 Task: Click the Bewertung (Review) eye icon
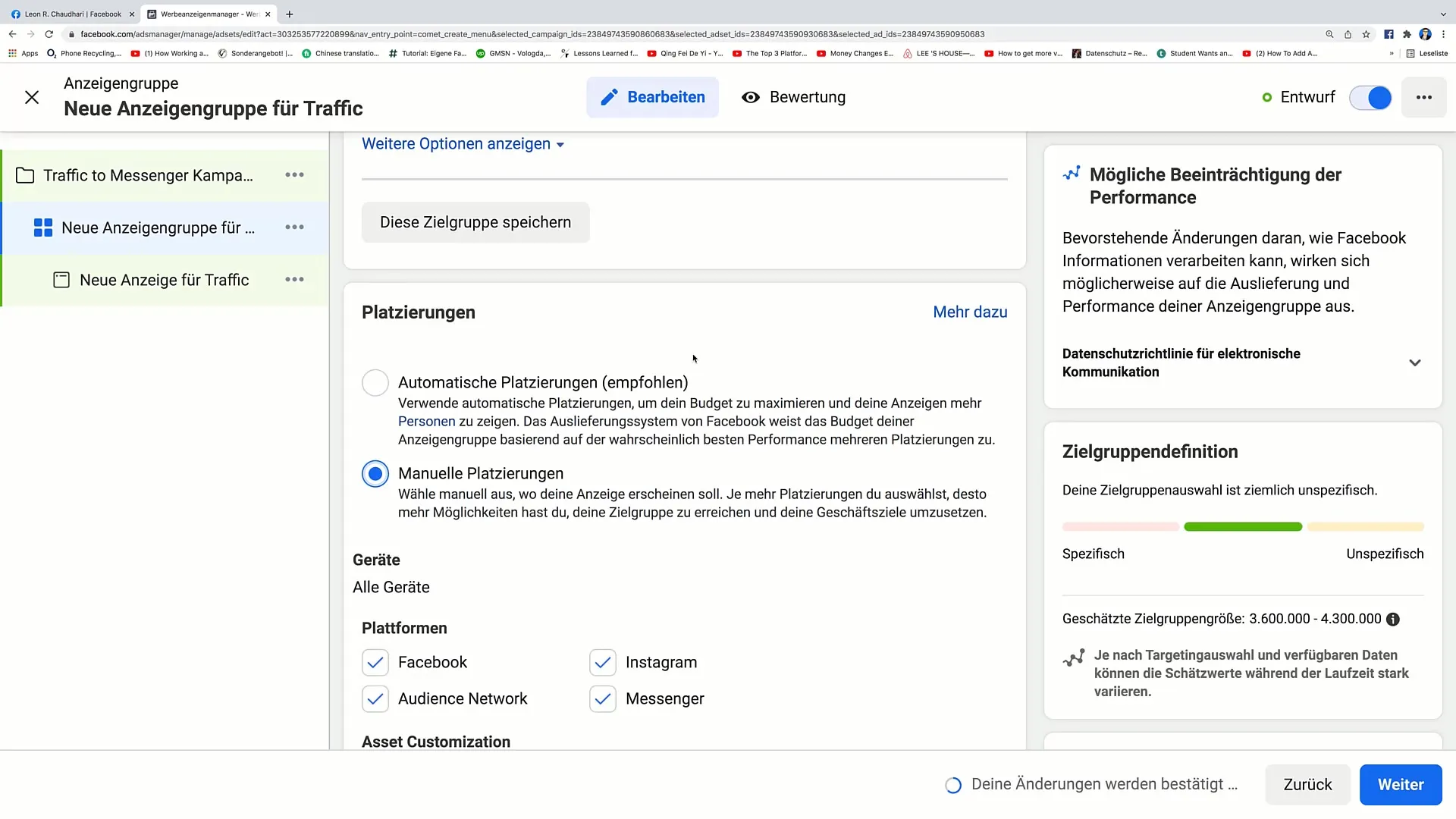click(x=751, y=97)
